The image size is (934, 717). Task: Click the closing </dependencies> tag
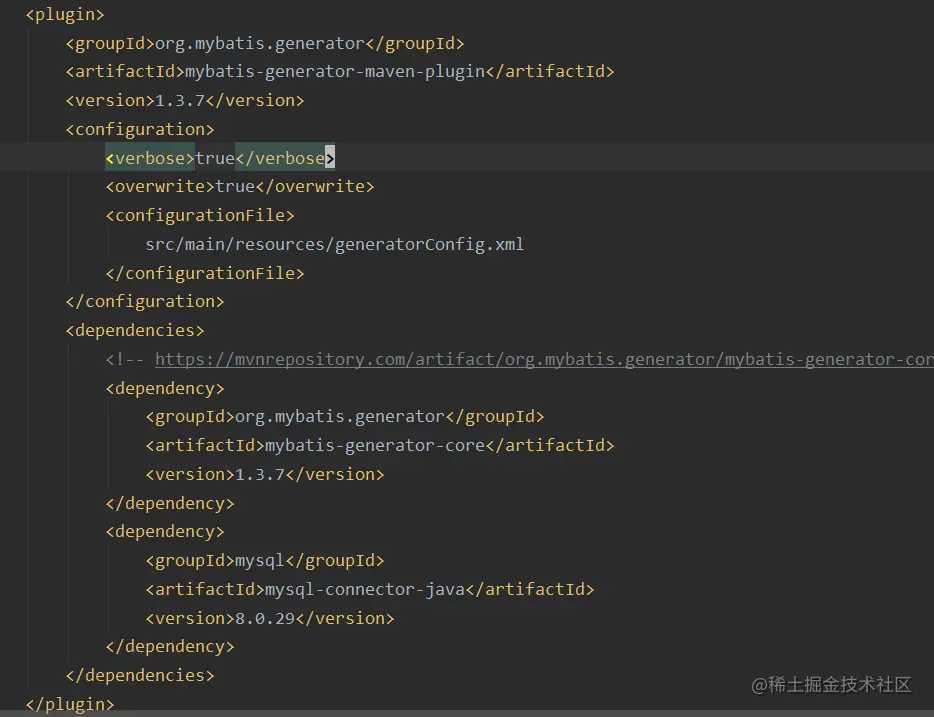pyautogui.click(x=140, y=675)
